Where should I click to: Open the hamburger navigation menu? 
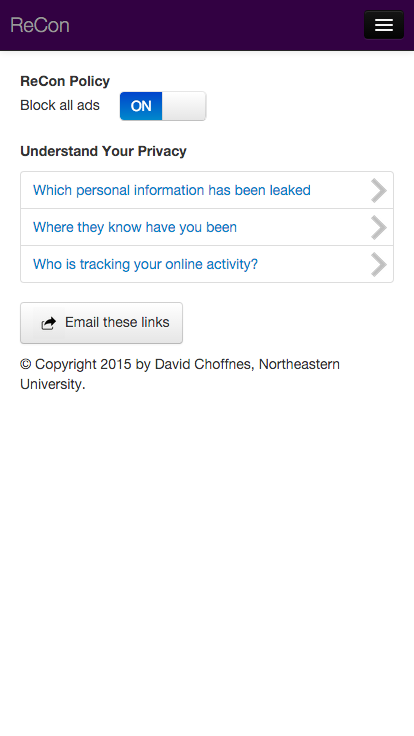(x=383, y=25)
